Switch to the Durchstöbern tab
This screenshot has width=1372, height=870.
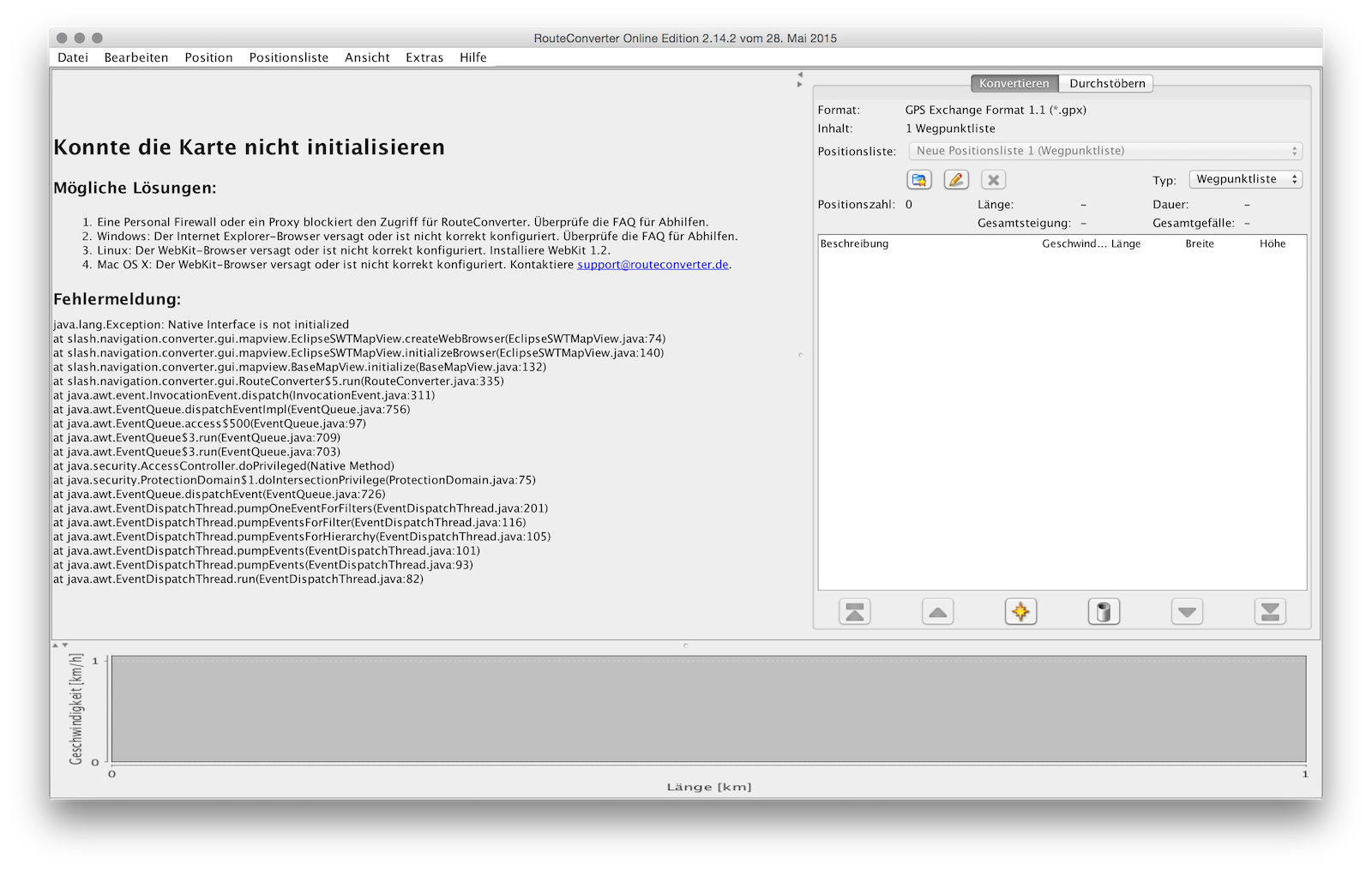pos(1106,83)
